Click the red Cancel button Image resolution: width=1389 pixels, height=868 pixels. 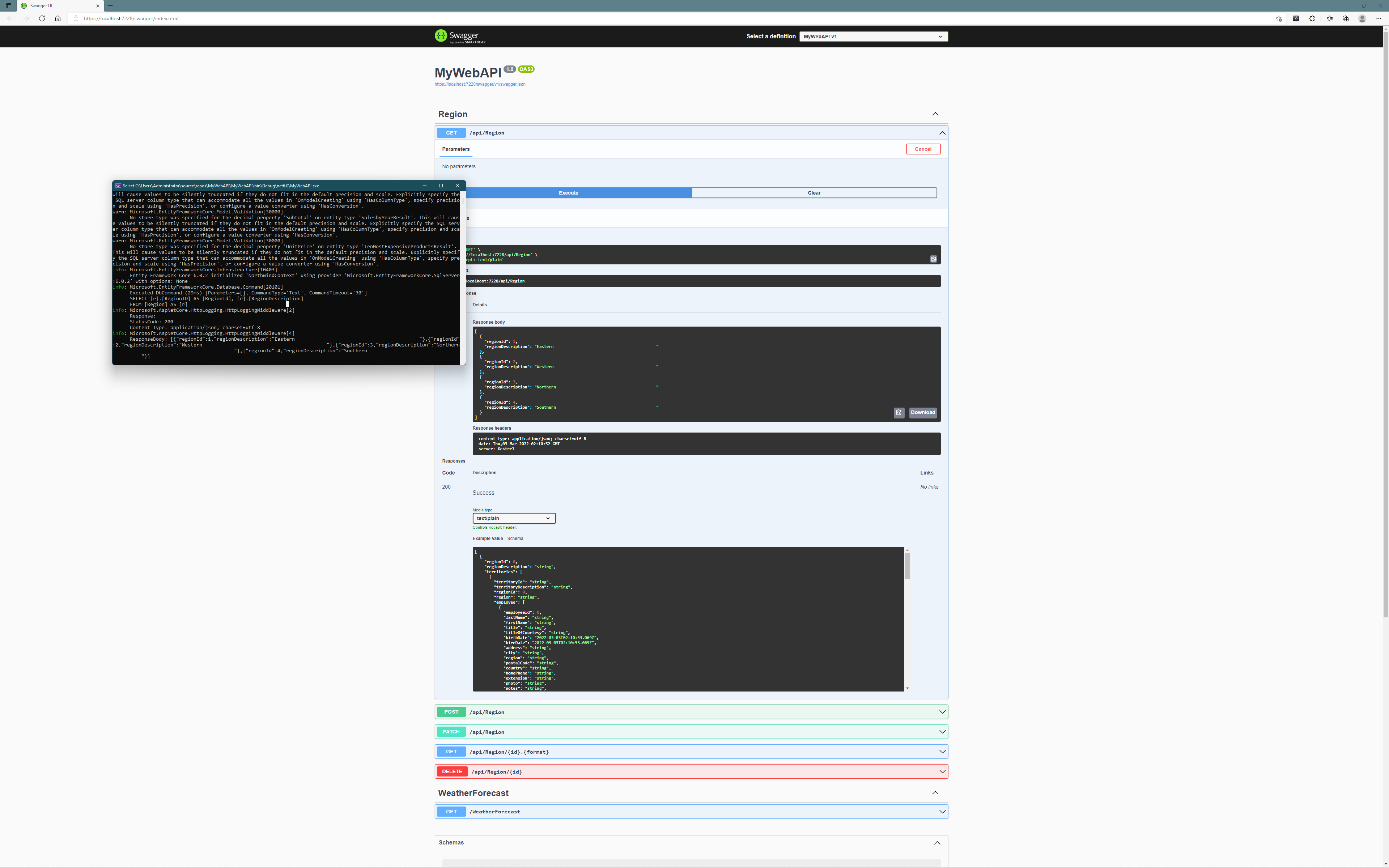[923, 149]
